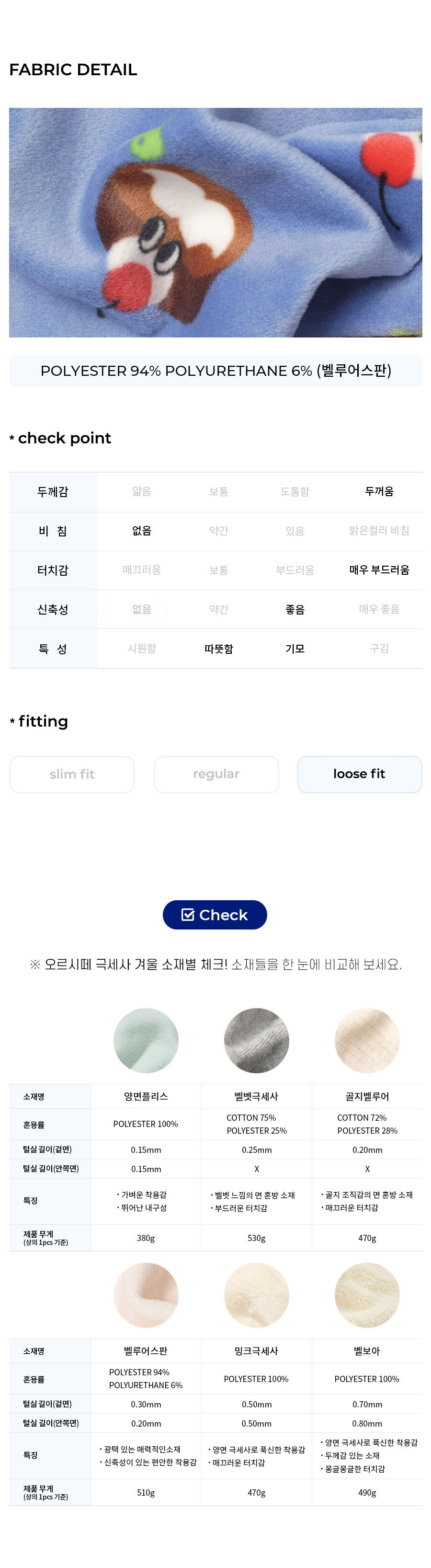Click the Check button with checkmark icon
This screenshot has height=1568, width=431.
215,914
